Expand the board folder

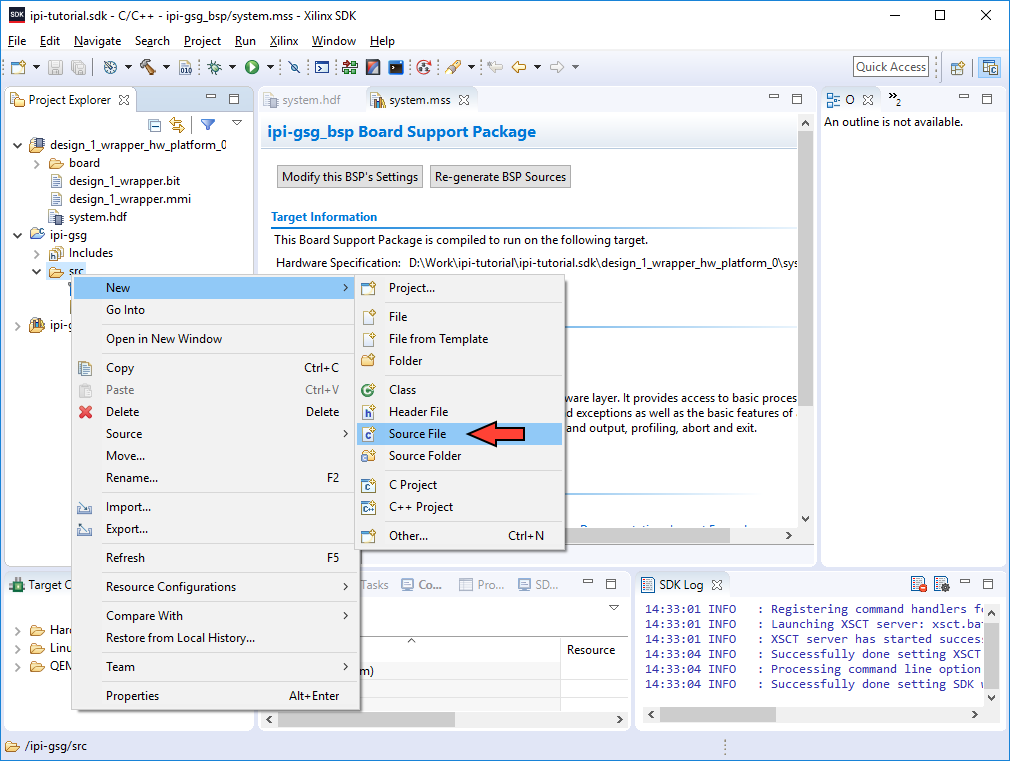pos(37,164)
